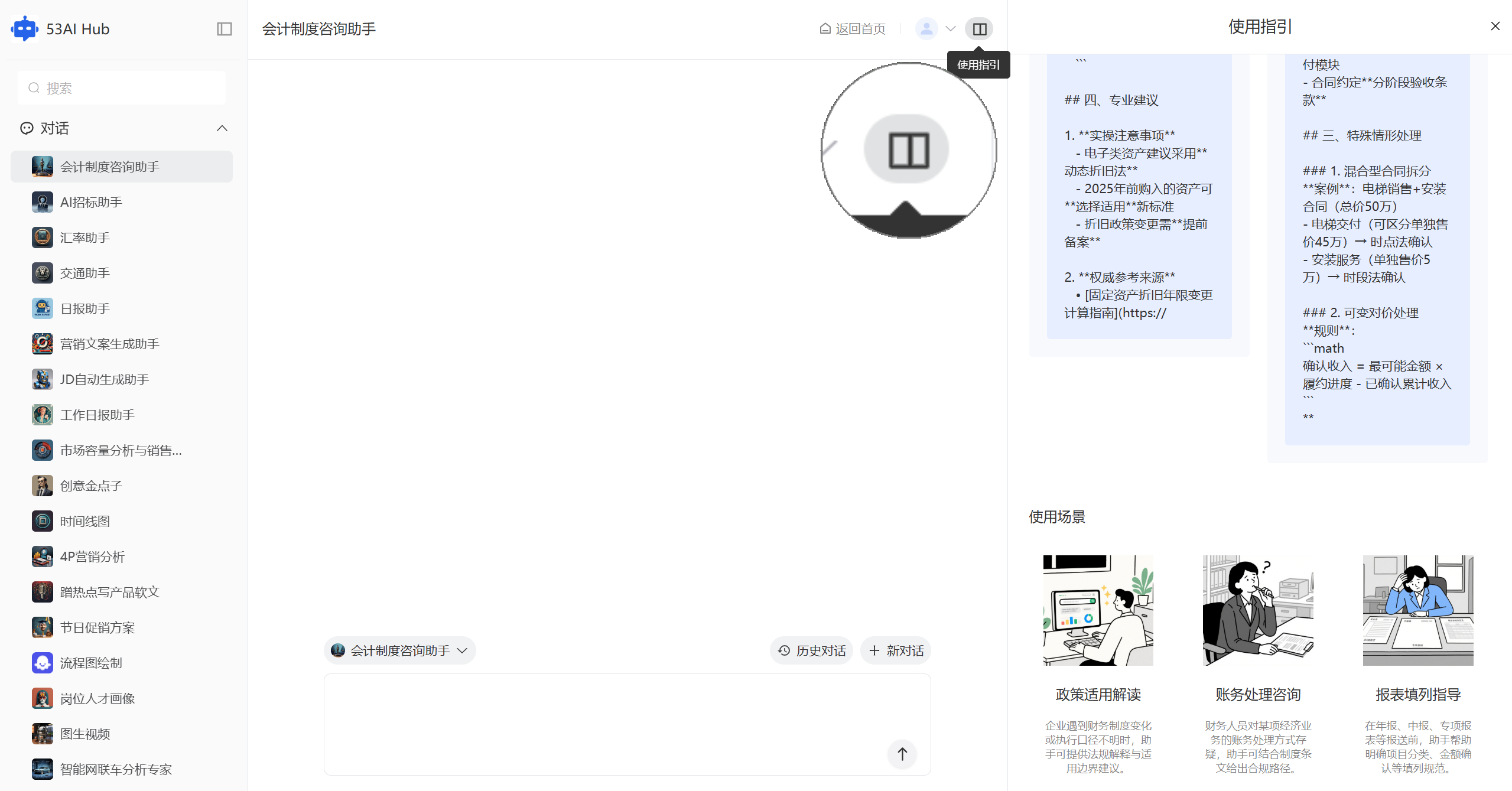Click the 报表填列指导 illustration

point(1418,610)
